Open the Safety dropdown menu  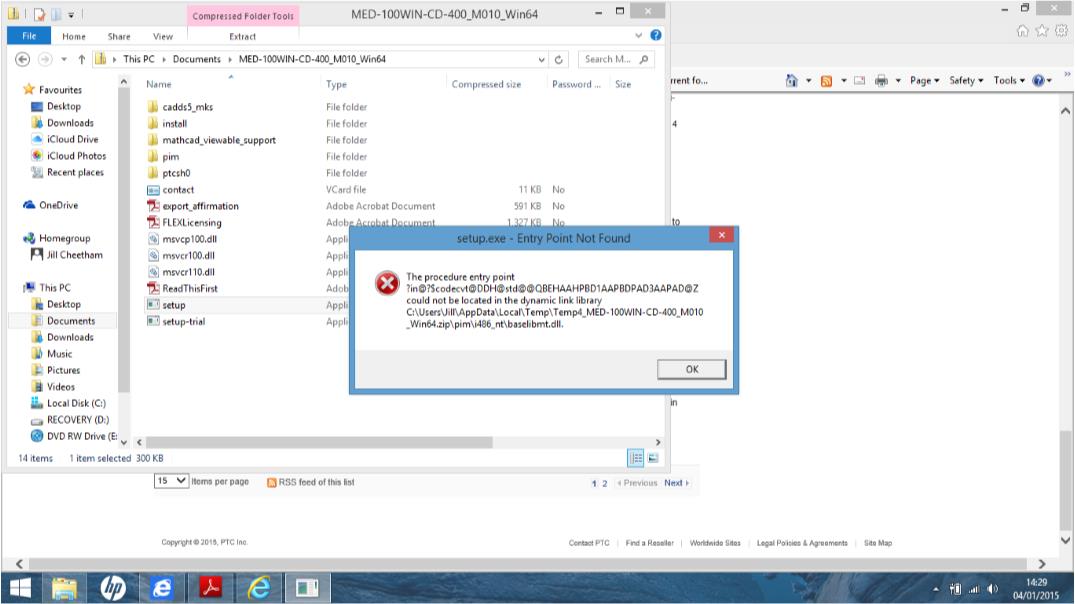tap(966, 81)
